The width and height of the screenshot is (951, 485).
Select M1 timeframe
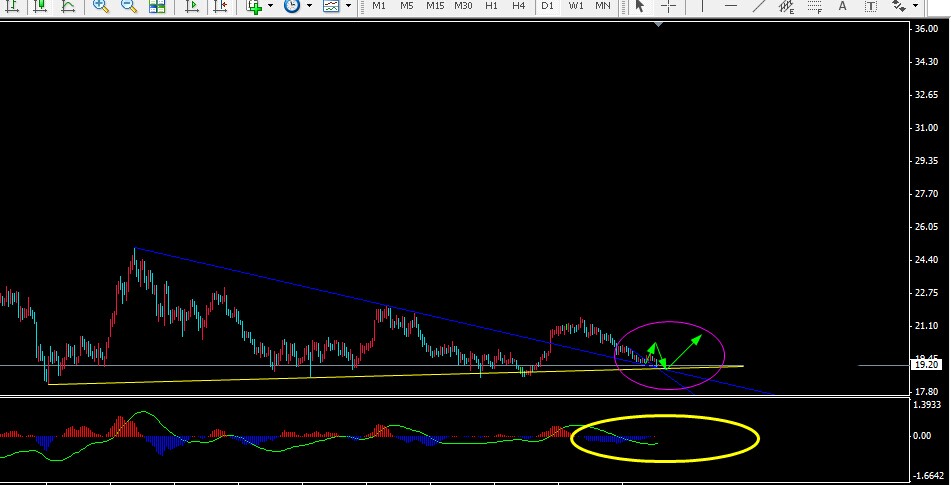pos(379,5)
